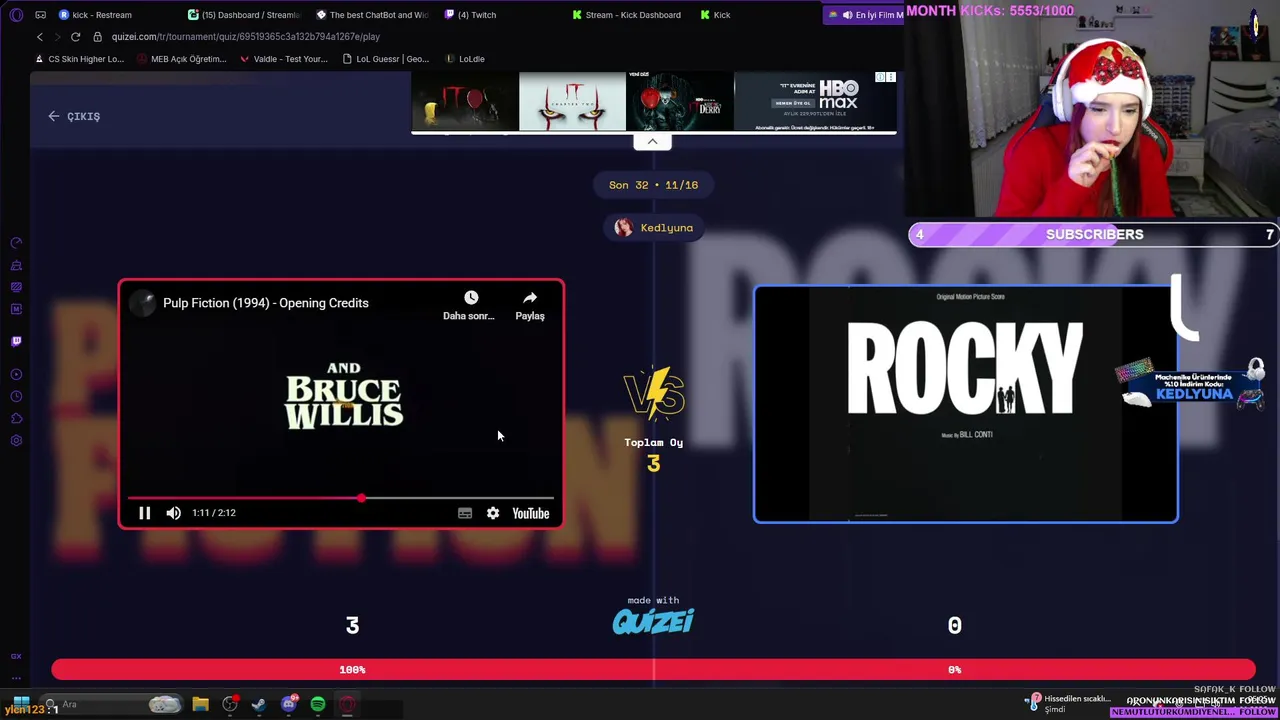Collapse the ad banner with the chevron
The width and height of the screenshot is (1280, 720).
(x=652, y=142)
